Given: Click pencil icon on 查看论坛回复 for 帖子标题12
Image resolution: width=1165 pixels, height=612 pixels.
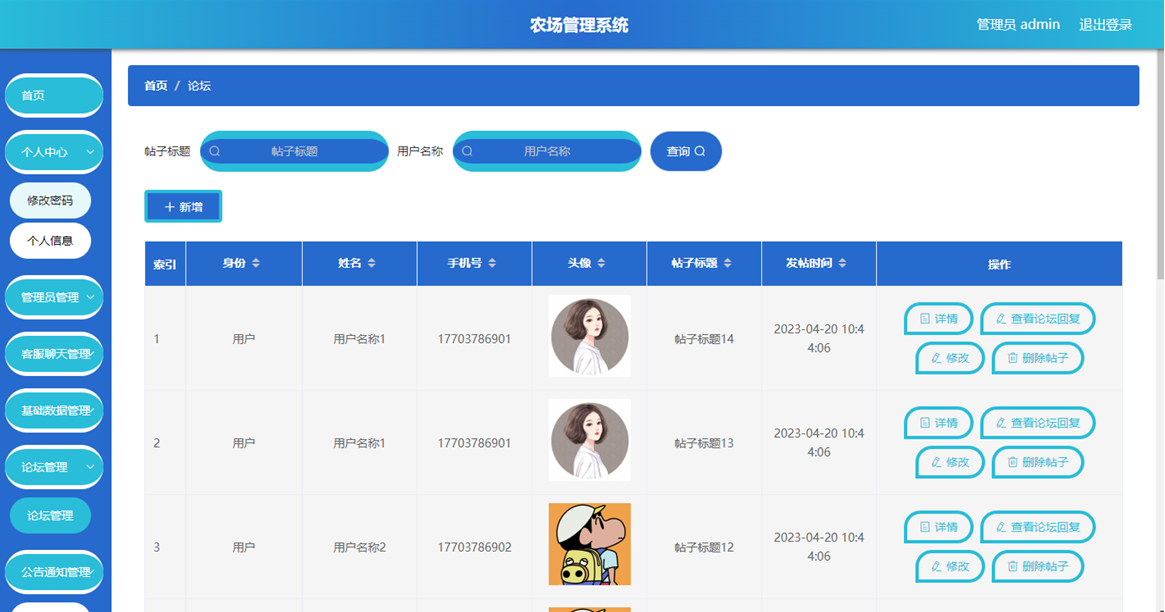Looking at the screenshot, I should pyautogui.click(x=1001, y=527).
